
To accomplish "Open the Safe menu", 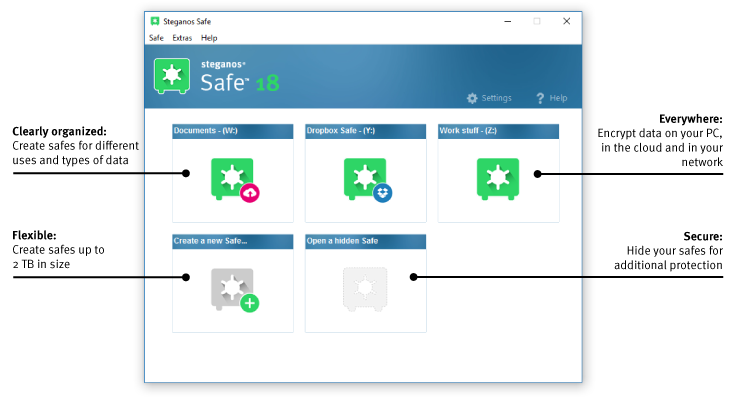I will pos(156,38).
